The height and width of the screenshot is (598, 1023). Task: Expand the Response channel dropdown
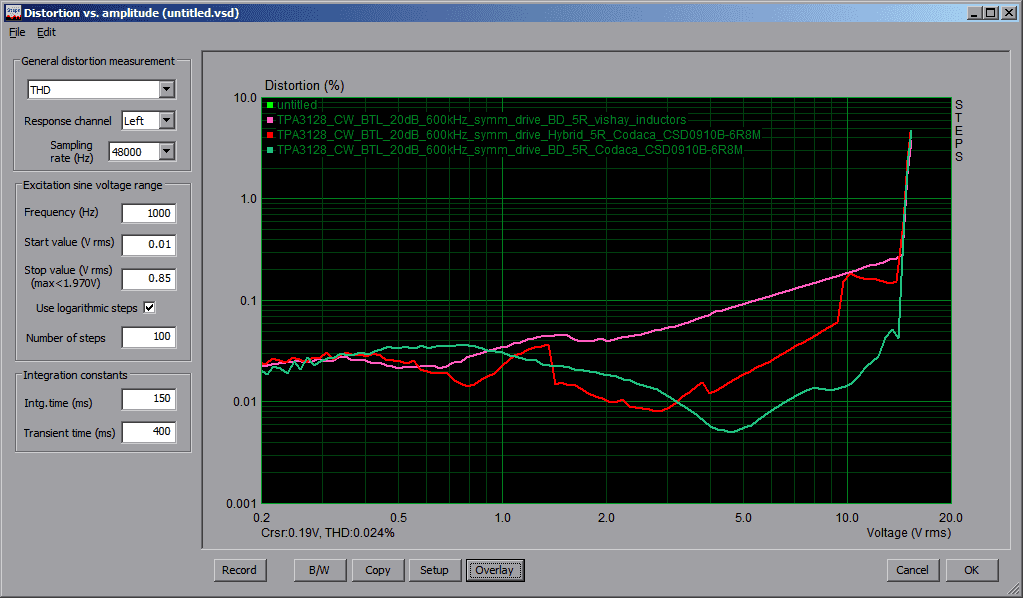[166, 121]
